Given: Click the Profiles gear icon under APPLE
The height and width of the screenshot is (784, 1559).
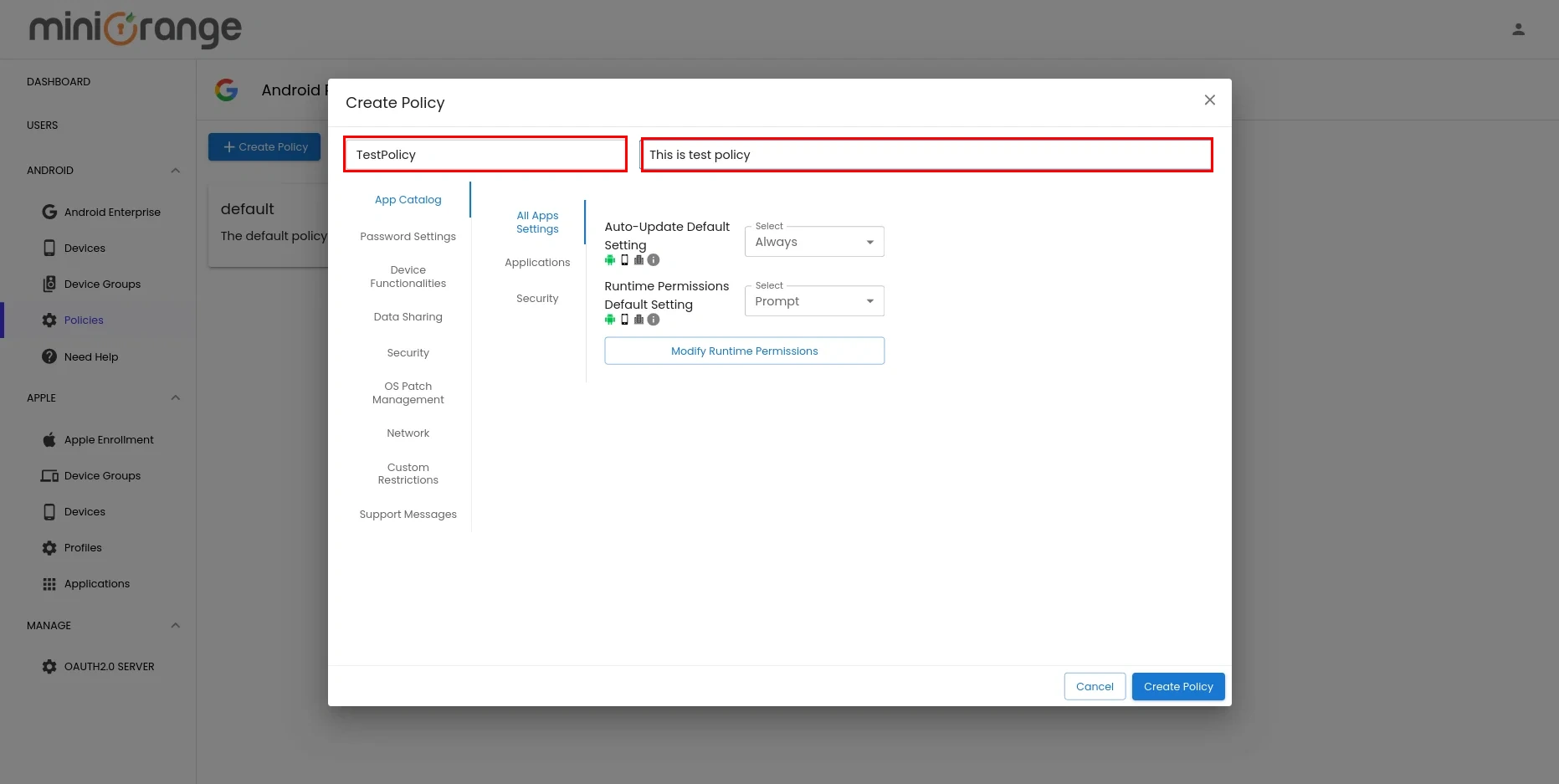Looking at the screenshot, I should [49, 547].
